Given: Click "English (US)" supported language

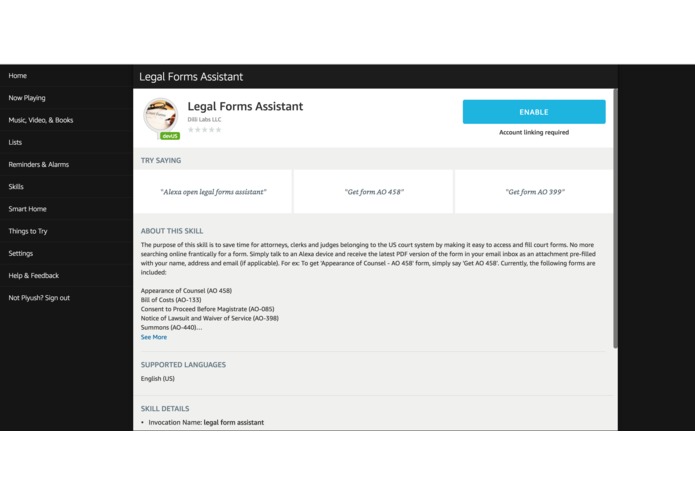Looking at the screenshot, I should pos(158,378).
